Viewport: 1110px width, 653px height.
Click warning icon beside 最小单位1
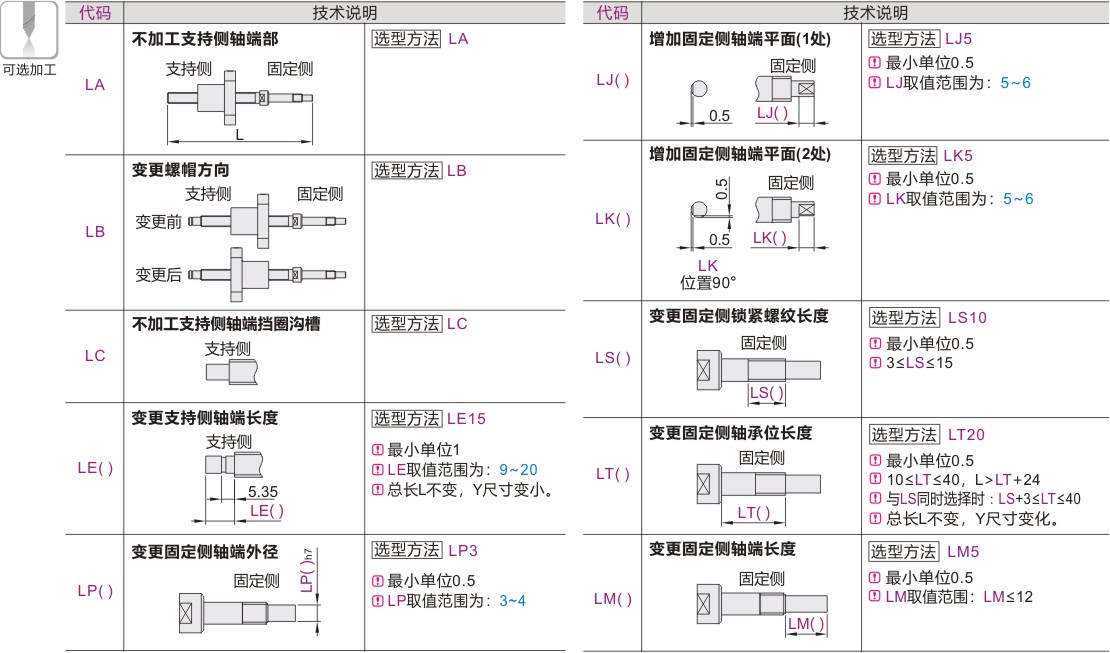pos(377,450)
